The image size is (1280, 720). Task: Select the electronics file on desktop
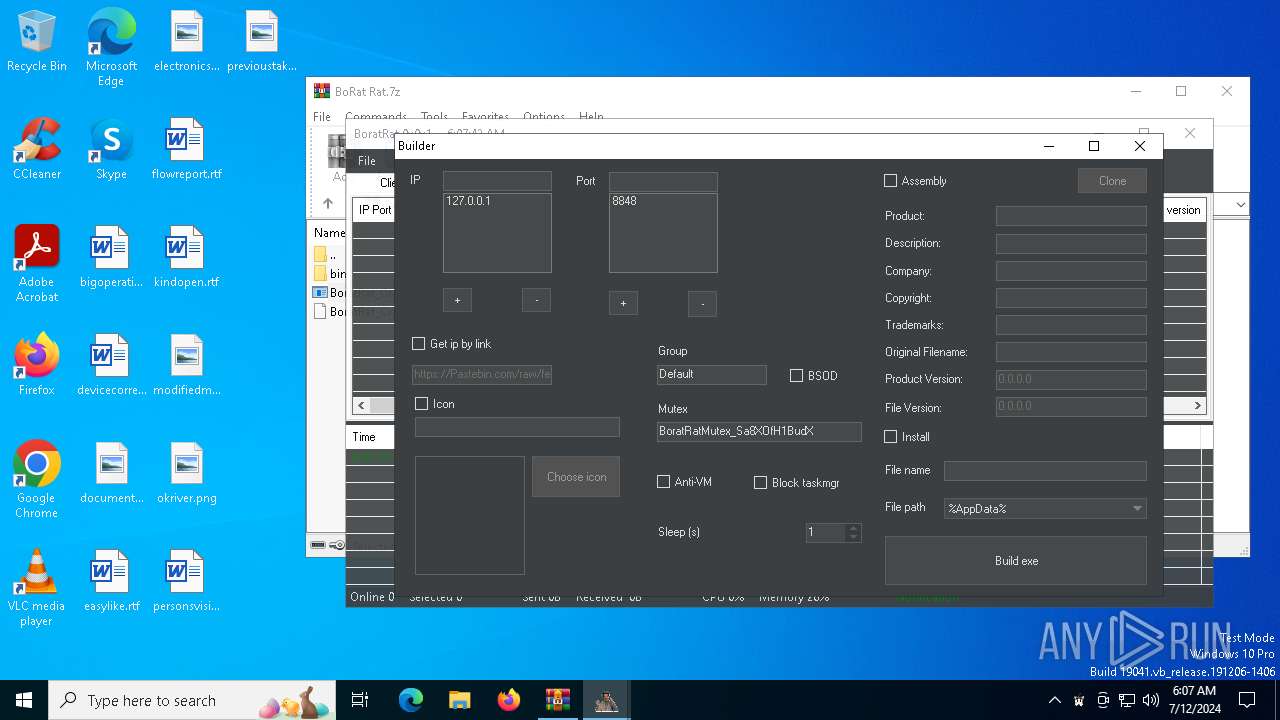[x=186, y=42]
